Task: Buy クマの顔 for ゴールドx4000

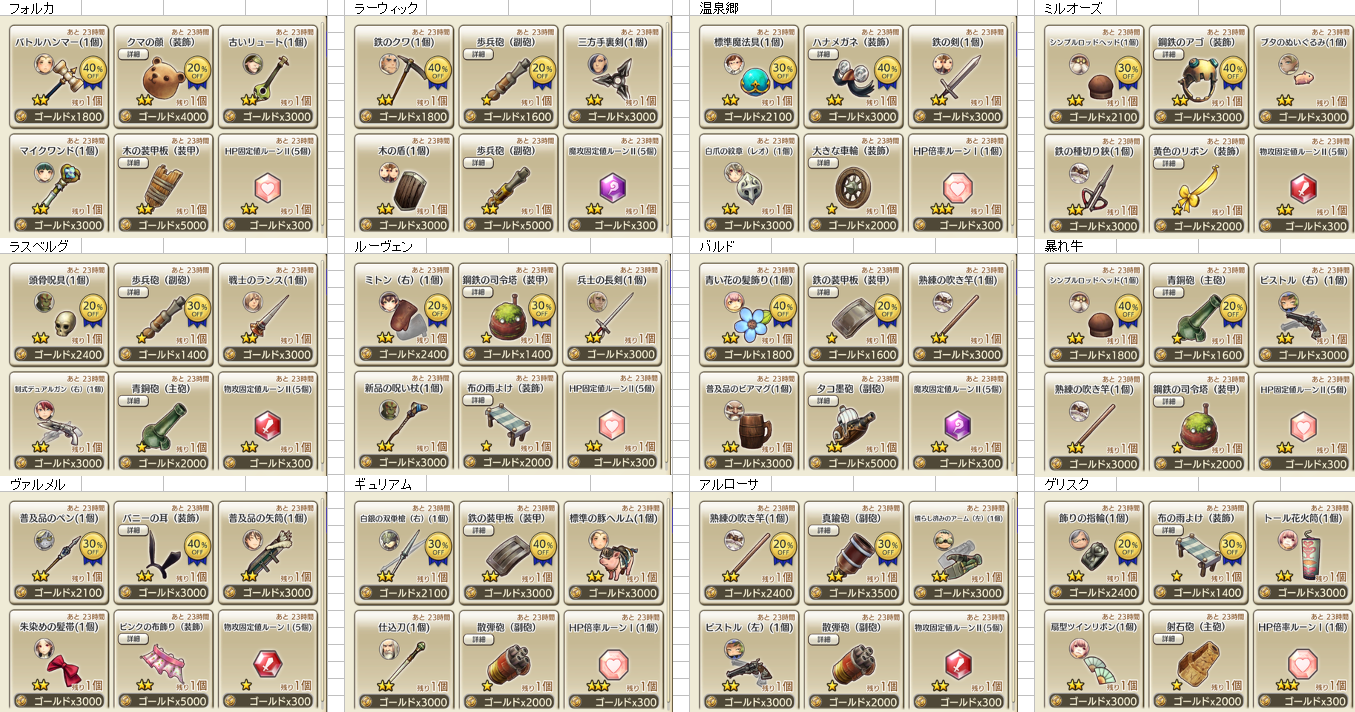Action: [162, 116]
